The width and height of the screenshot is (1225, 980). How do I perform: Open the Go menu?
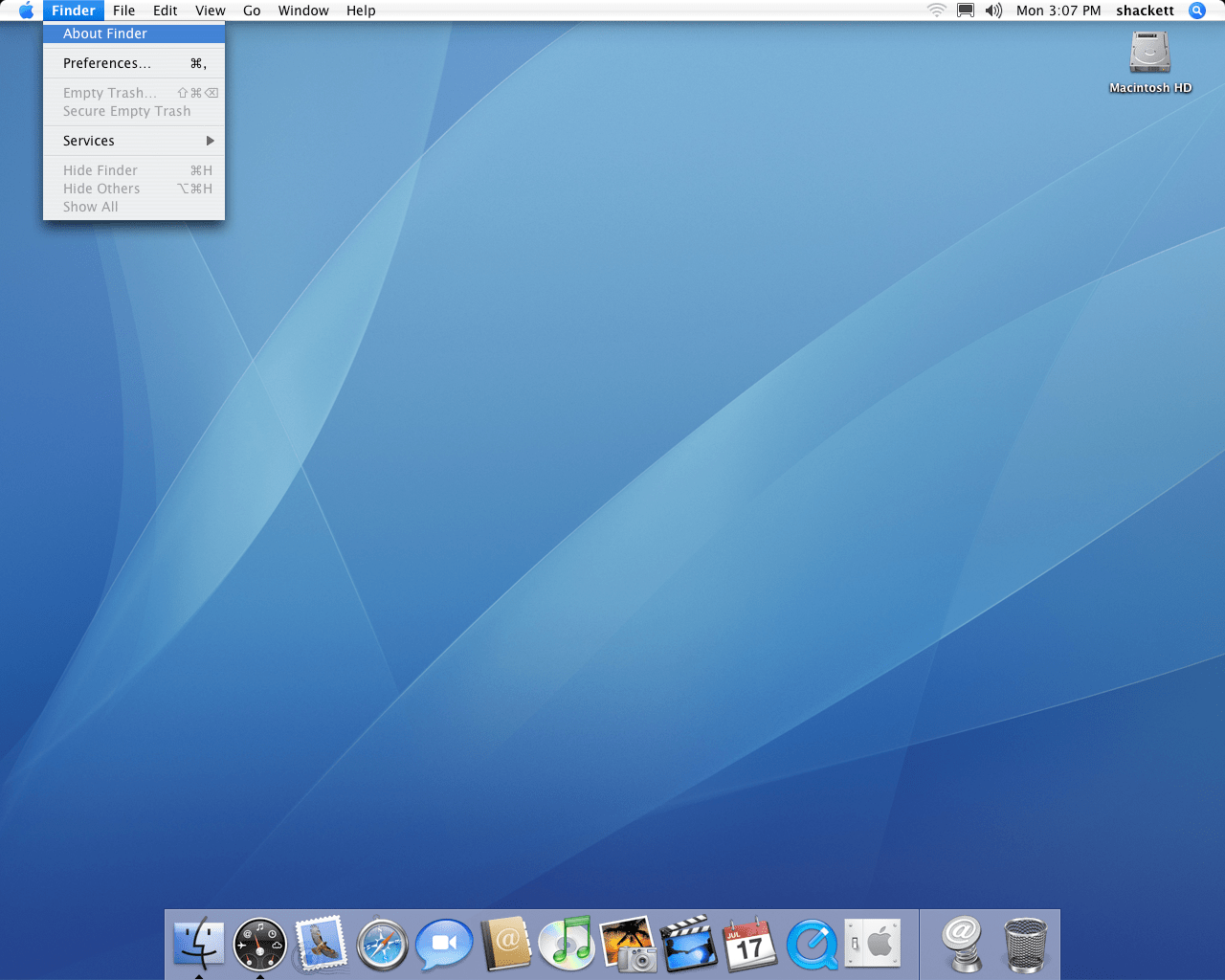click(x=252, y=11)
